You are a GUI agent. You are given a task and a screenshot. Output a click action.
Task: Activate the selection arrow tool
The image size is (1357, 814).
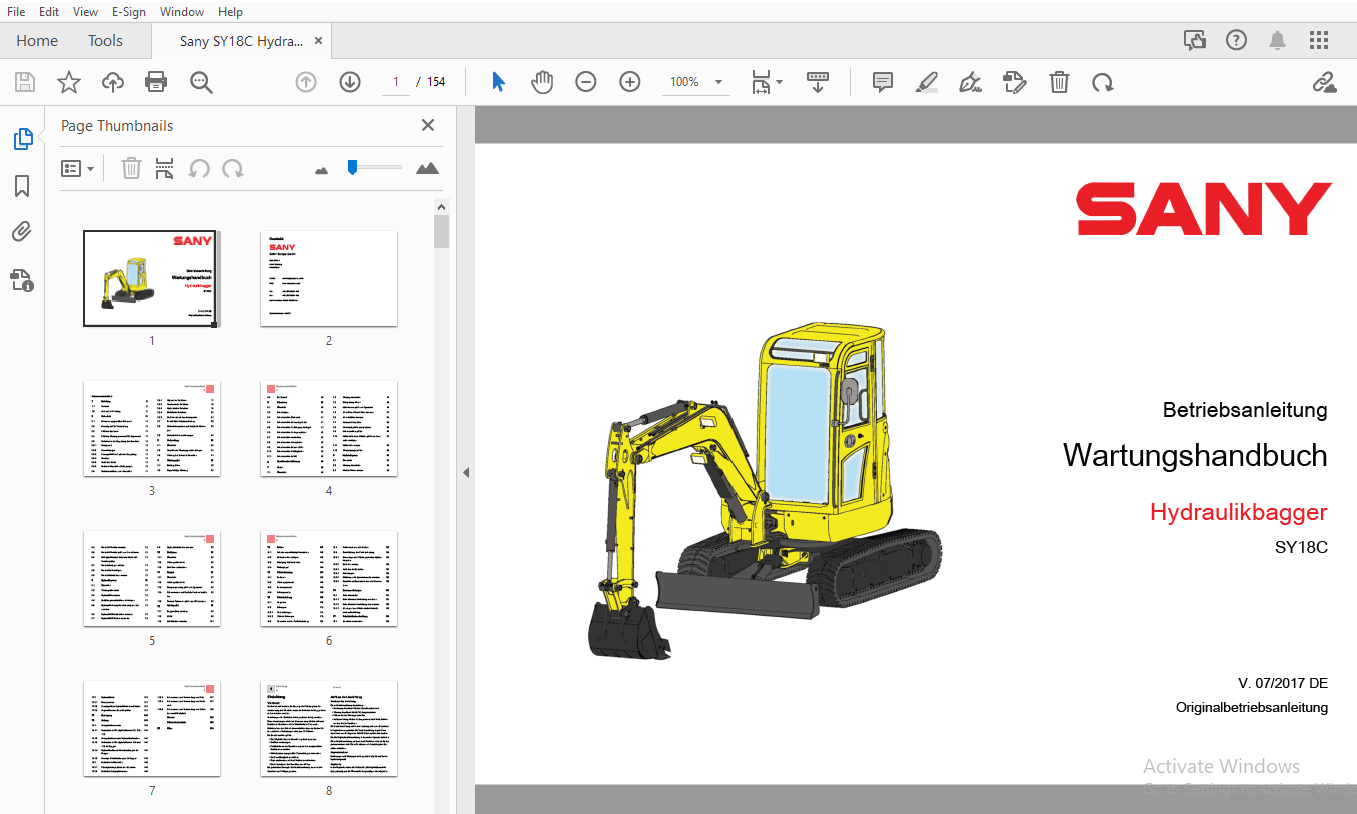[498, 82]
